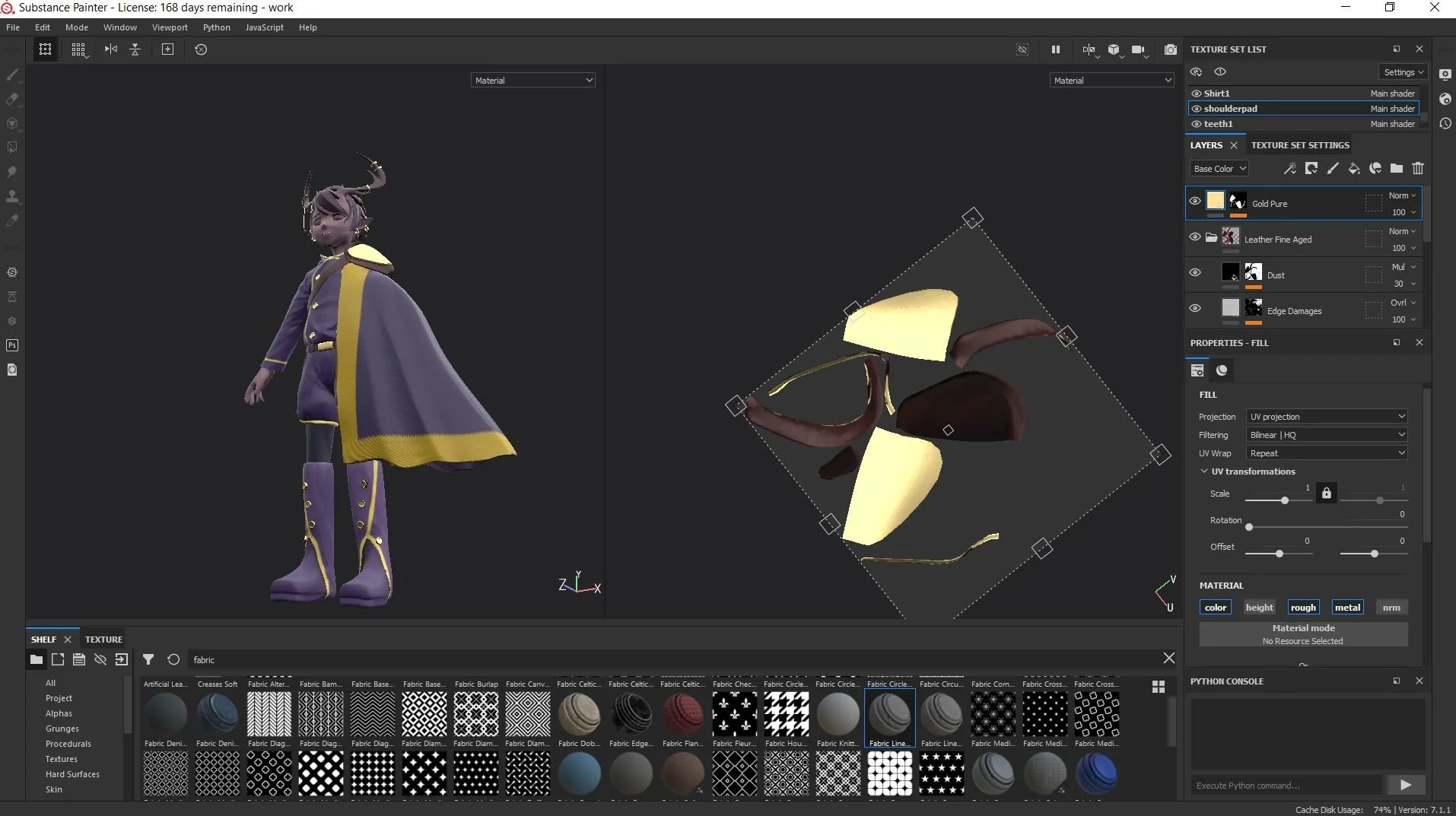
Task: Open the Python menu
Action: coord(216,27)
